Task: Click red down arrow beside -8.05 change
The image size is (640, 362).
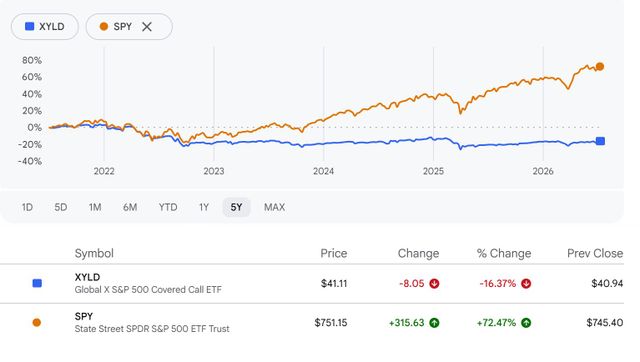Action: point(434,283)
